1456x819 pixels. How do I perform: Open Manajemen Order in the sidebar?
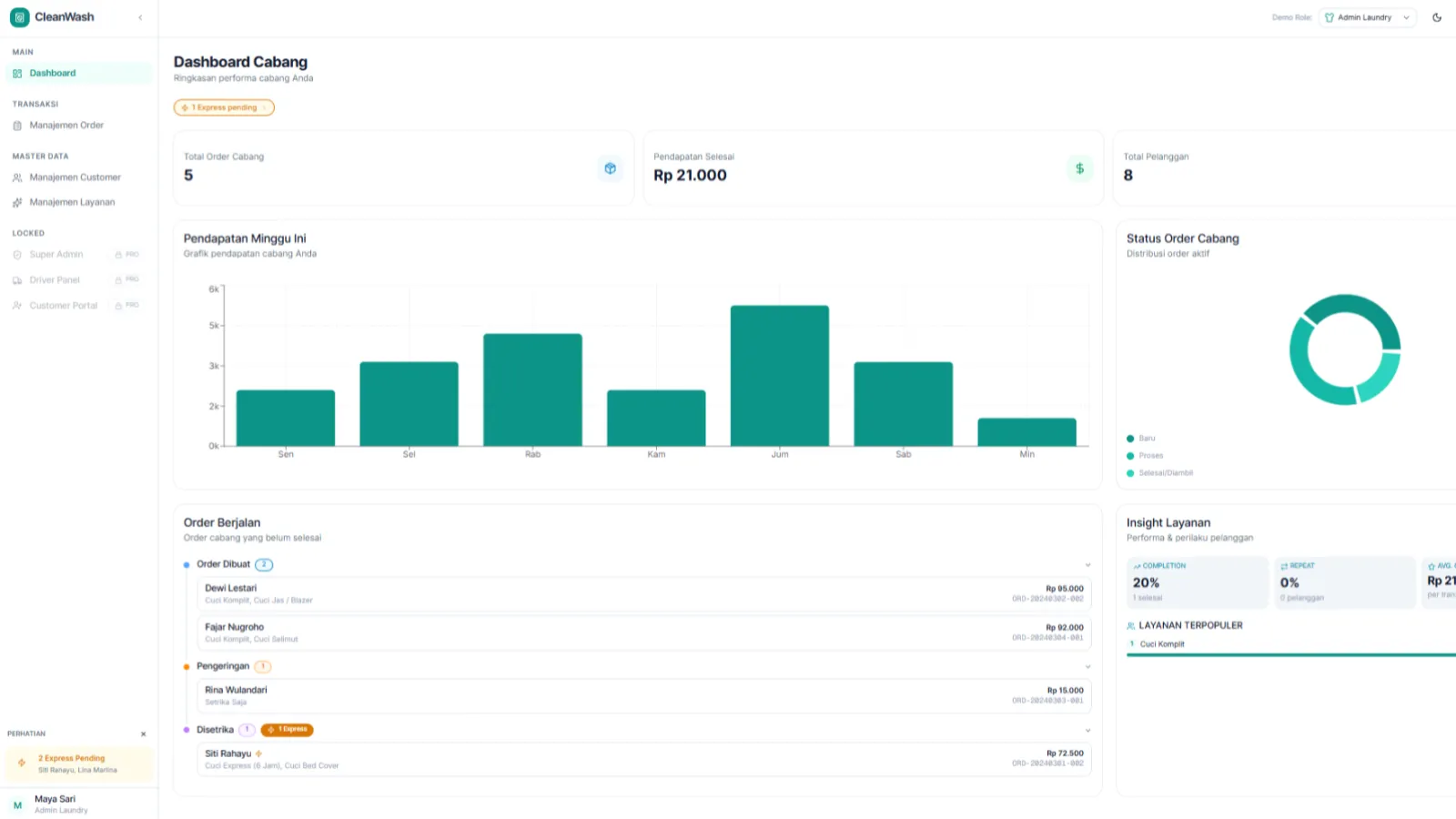[79, 126]
